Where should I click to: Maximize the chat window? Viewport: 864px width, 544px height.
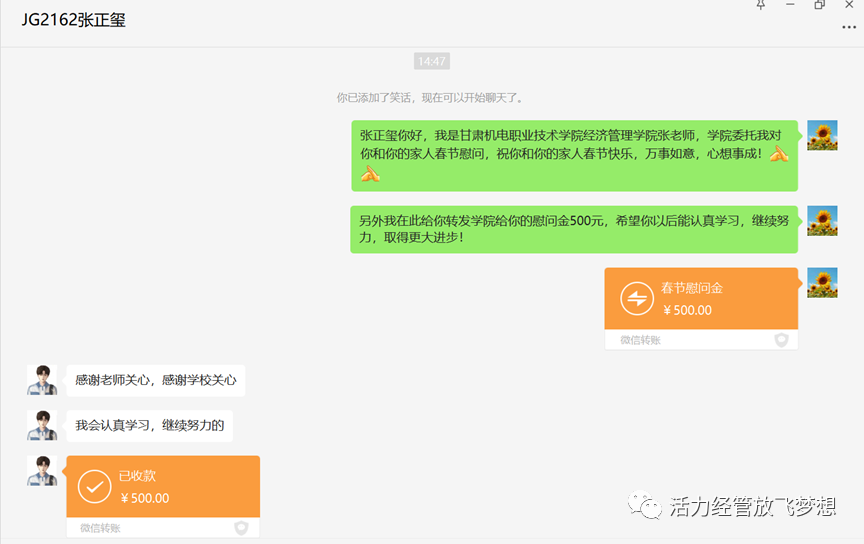[819, 5]
